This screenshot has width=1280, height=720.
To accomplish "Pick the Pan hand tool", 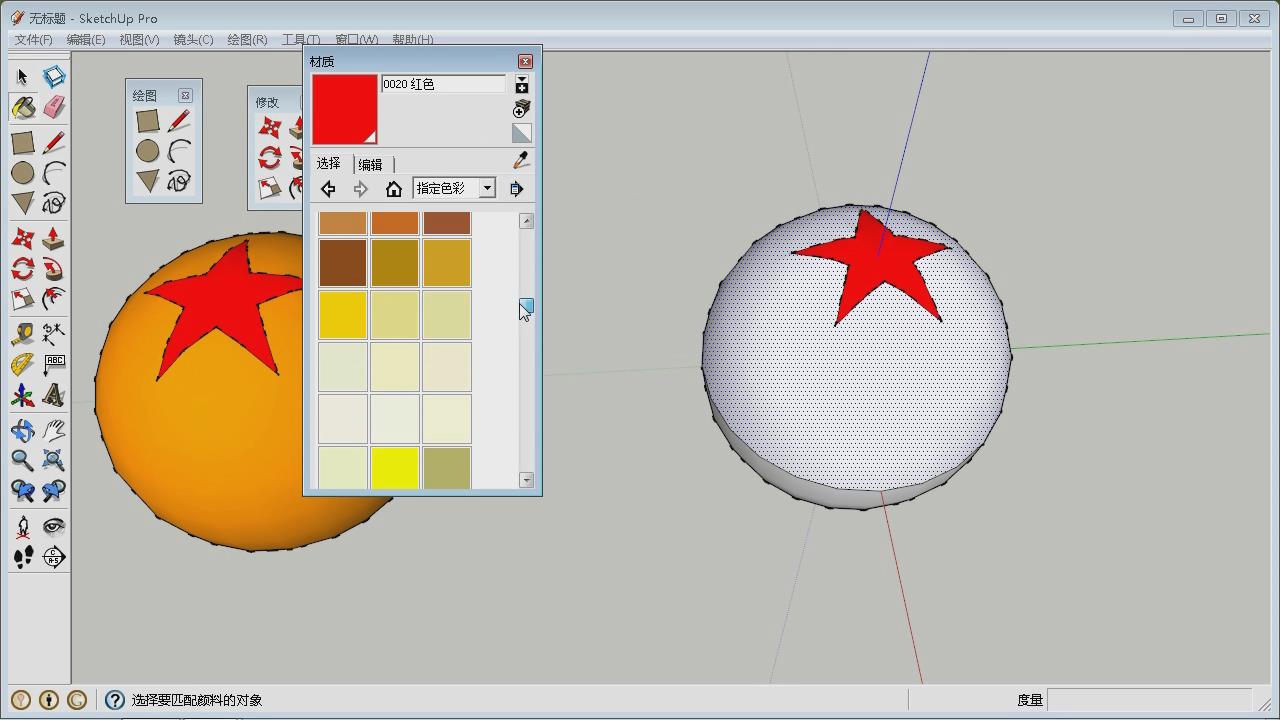I will point(54,430).
